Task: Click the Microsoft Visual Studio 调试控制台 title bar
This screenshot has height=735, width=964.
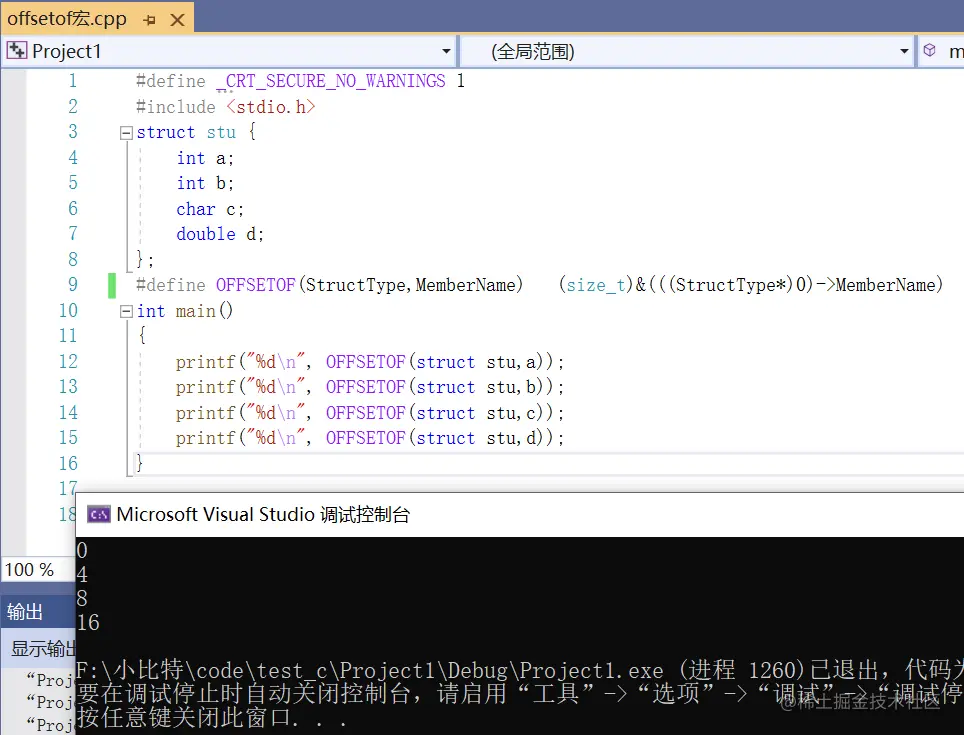Action: tap(520, 514)
